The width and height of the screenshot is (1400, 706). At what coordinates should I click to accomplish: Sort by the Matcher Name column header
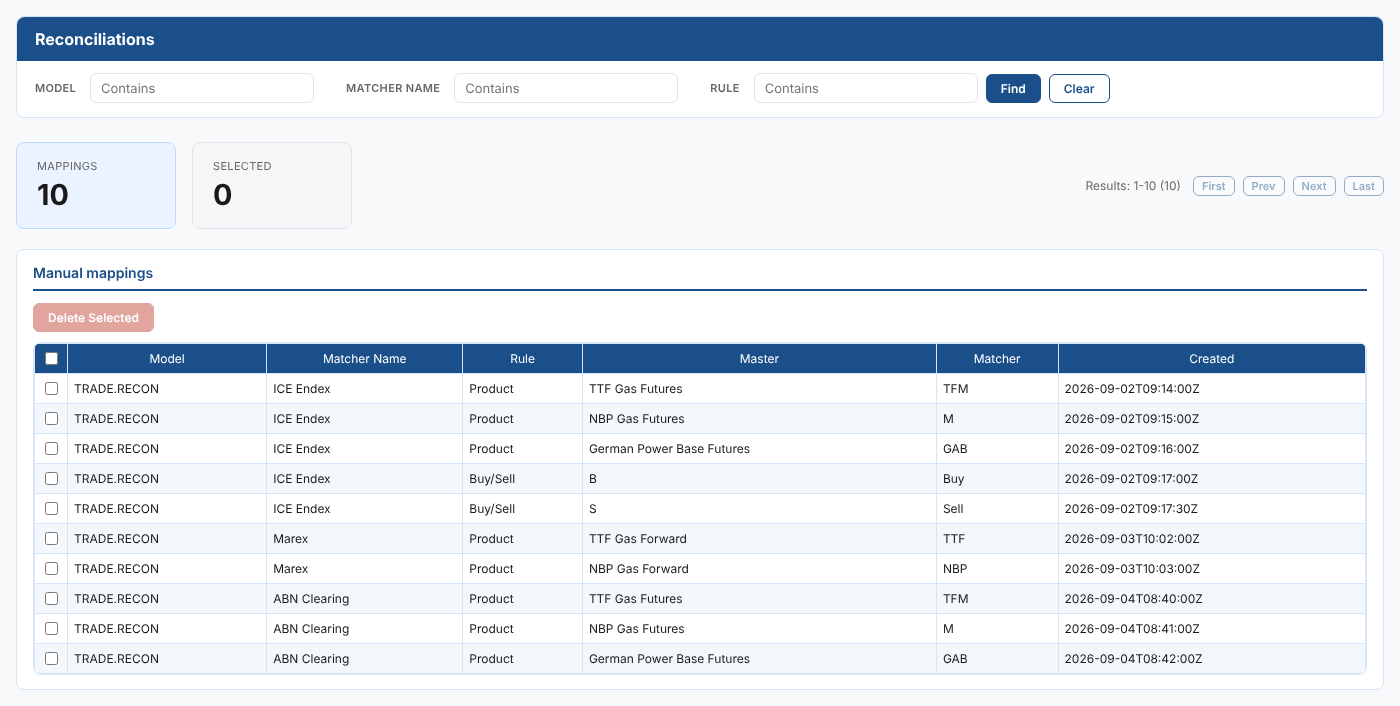click(x=365, y=359)
